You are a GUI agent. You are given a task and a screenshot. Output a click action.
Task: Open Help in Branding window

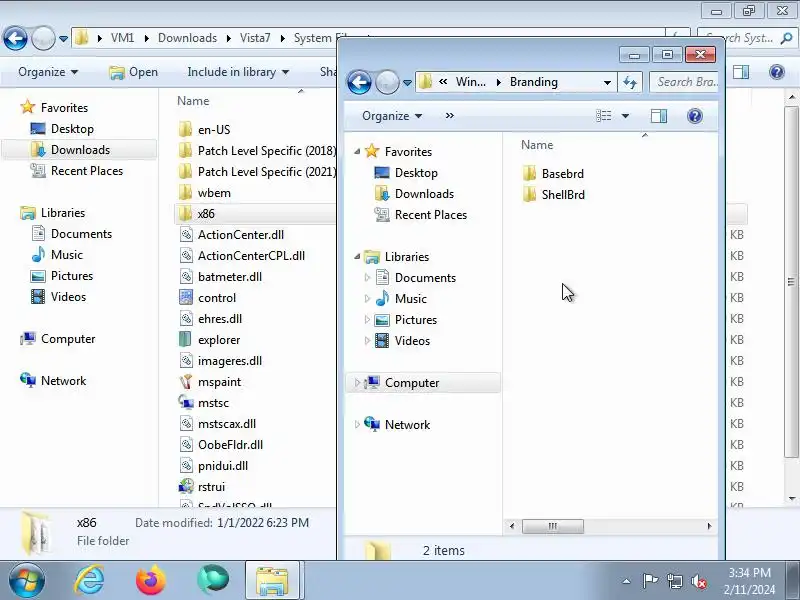[694, 116]
